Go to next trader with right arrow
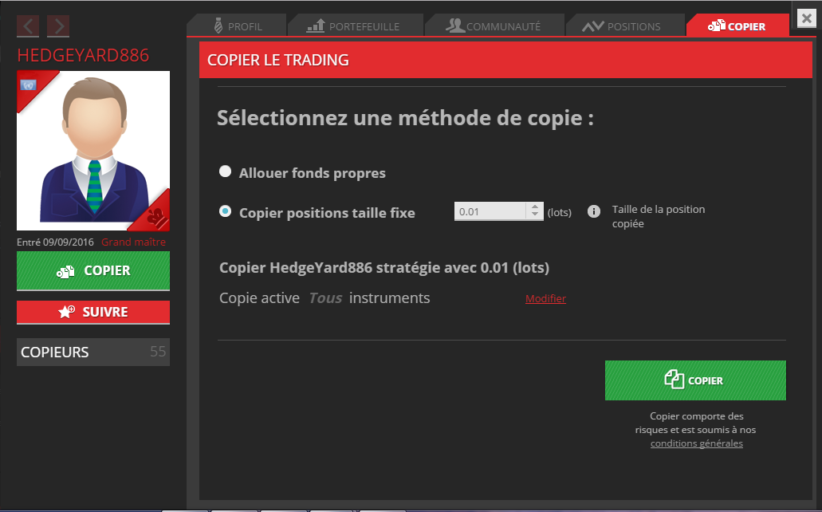 tap(58, 26)
